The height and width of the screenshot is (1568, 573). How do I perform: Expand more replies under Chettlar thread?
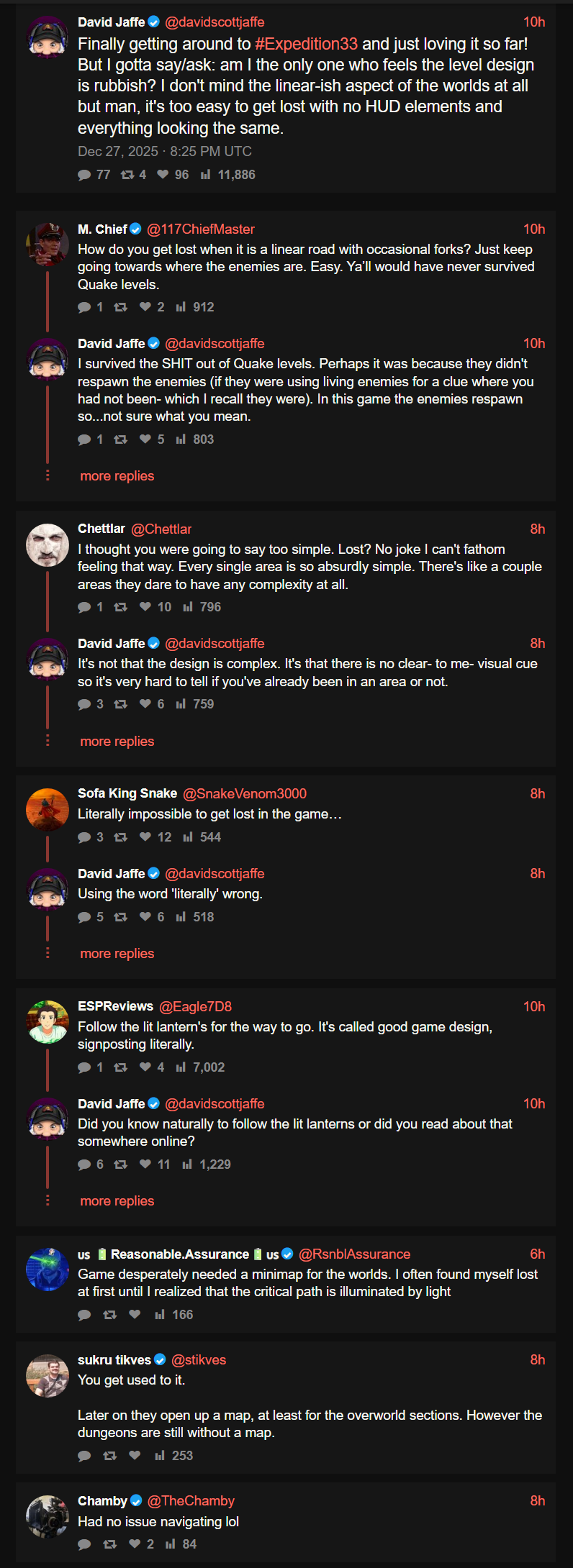[x=117, y=742]
